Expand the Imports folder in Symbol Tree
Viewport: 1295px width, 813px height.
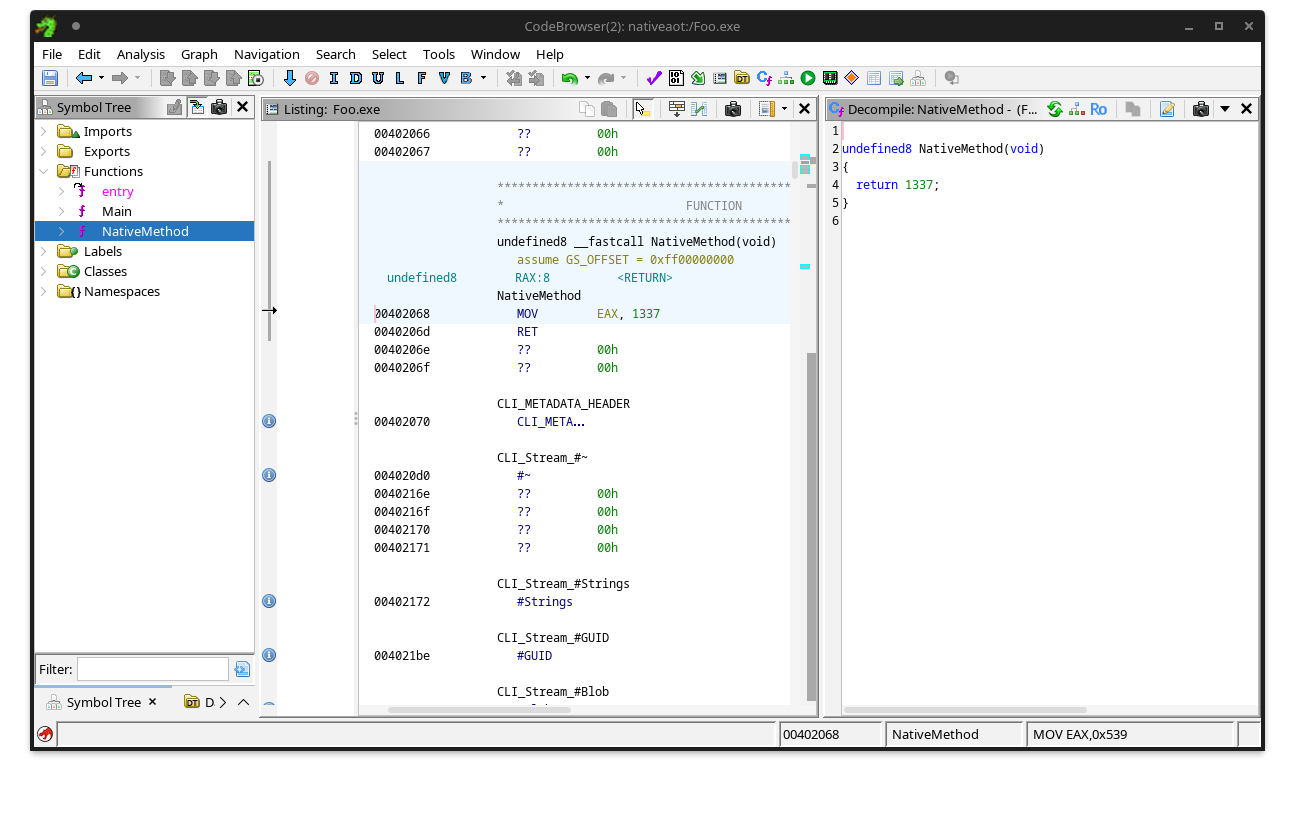pos(43,131)
